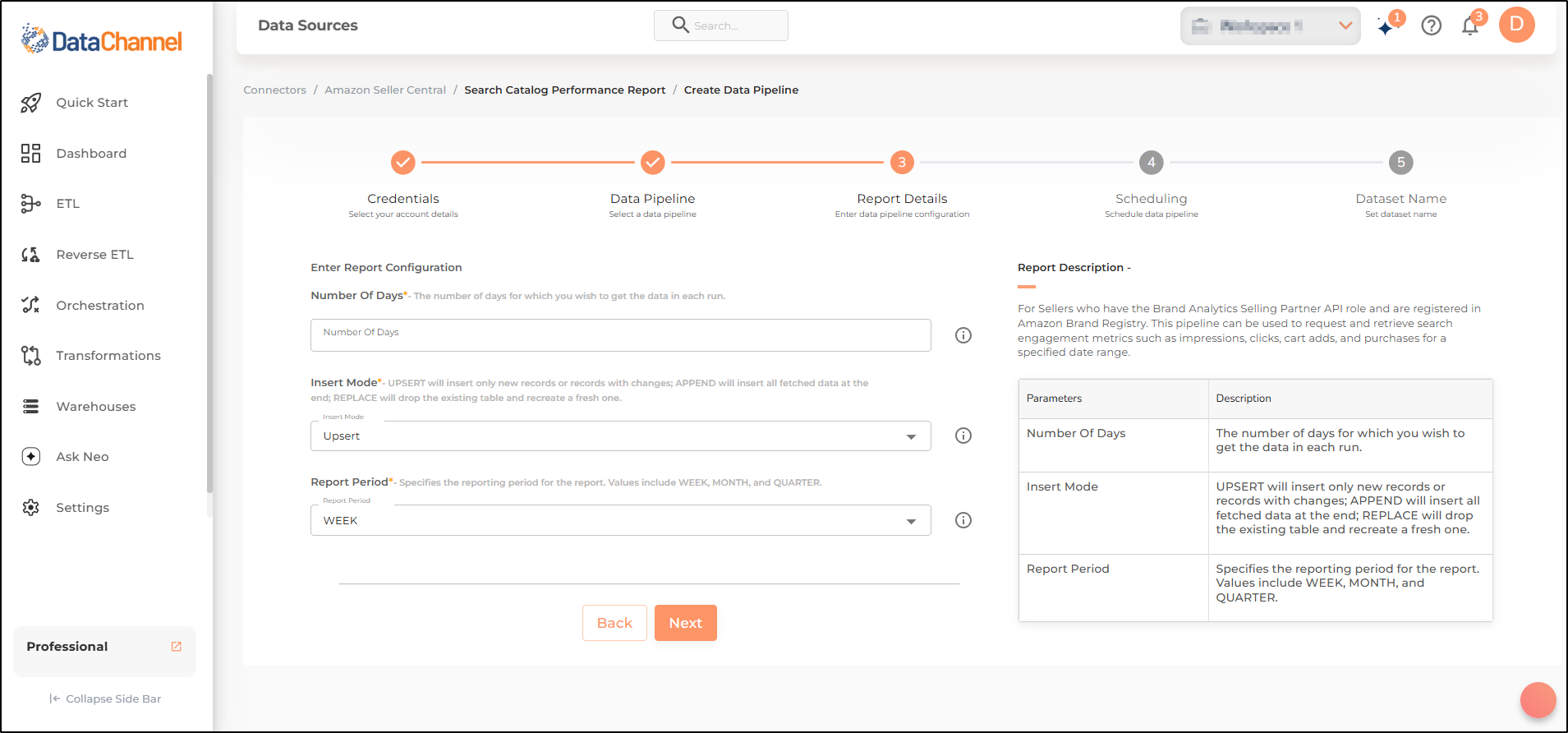1568x733 pixels.
Task: Open the Insert Mode Upsert dropdown
Action: [621, 436]
